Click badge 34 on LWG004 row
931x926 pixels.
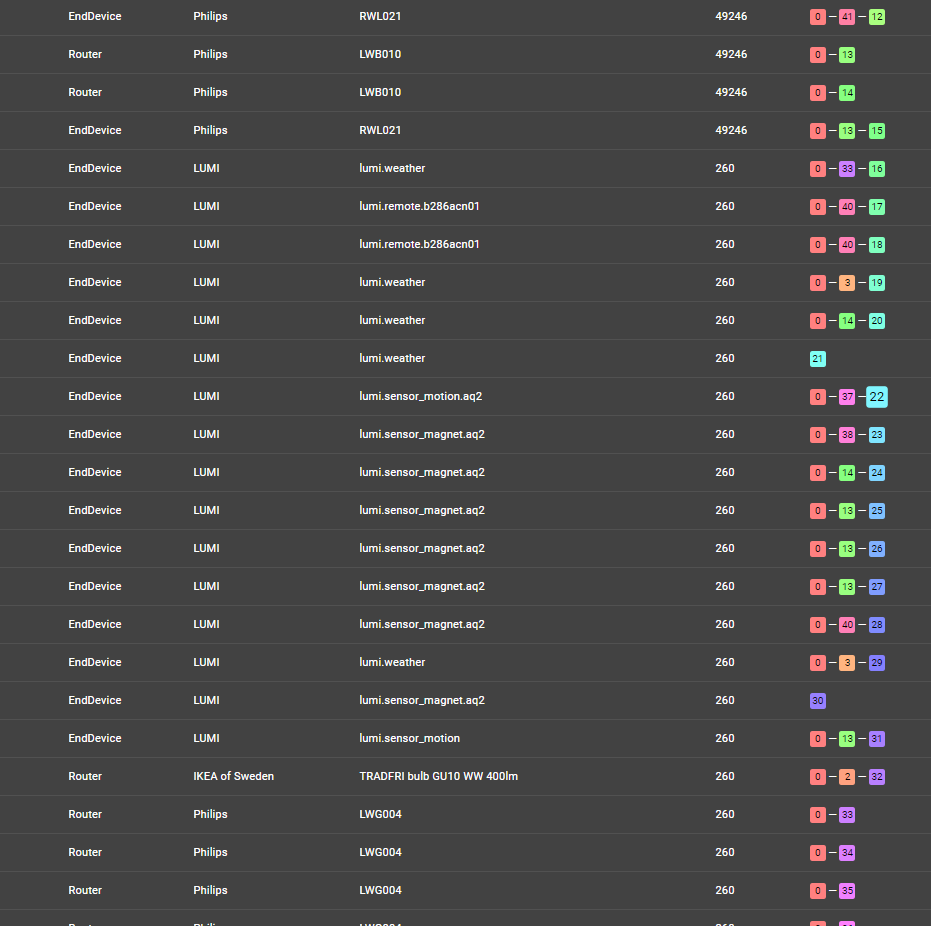(x=847, y=852)
